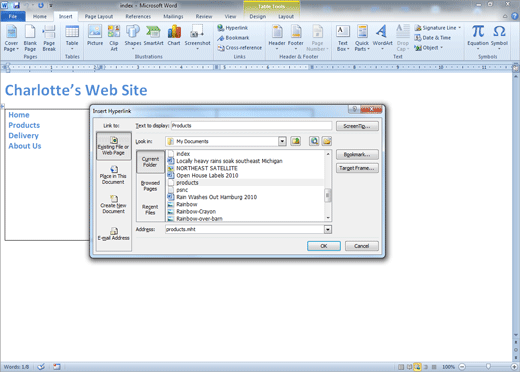Switch to the Home tab
The height and width of the screenshot is (372, 520).
pos(40,16)
